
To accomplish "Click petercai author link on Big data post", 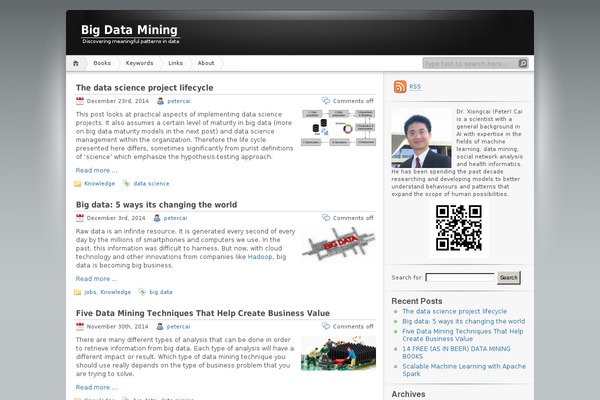I will point(175,218).
